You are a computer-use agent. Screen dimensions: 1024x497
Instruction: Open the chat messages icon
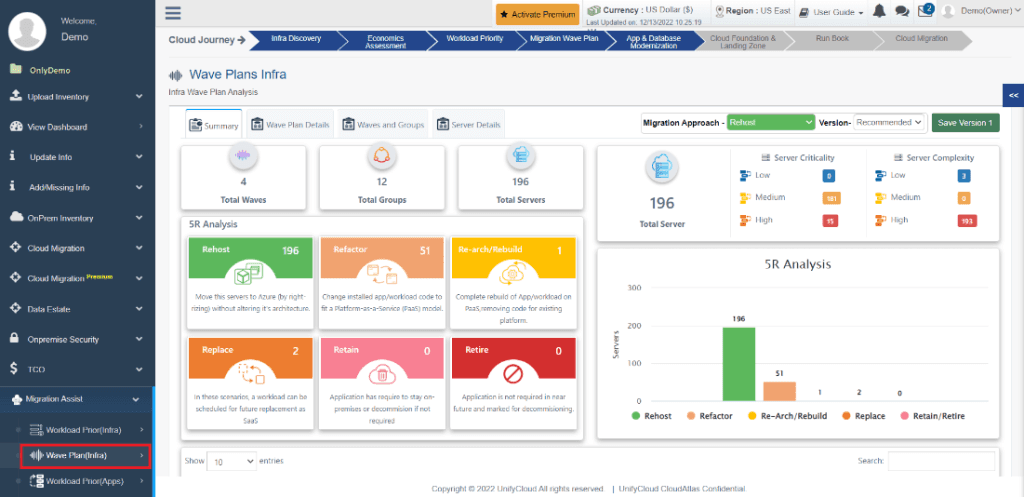coord(902,12)
